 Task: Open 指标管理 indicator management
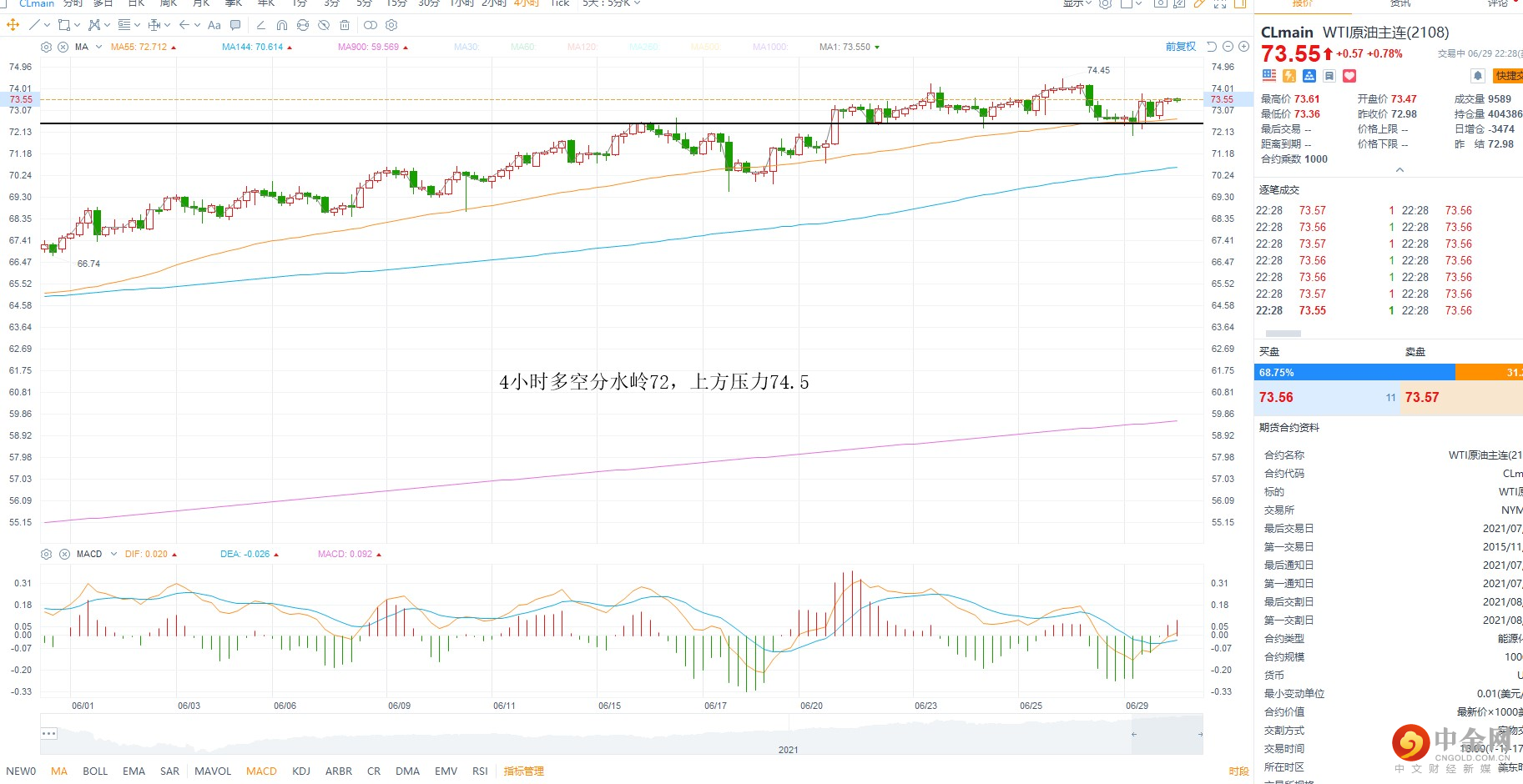pyautogui.click(x=523, y=771)
